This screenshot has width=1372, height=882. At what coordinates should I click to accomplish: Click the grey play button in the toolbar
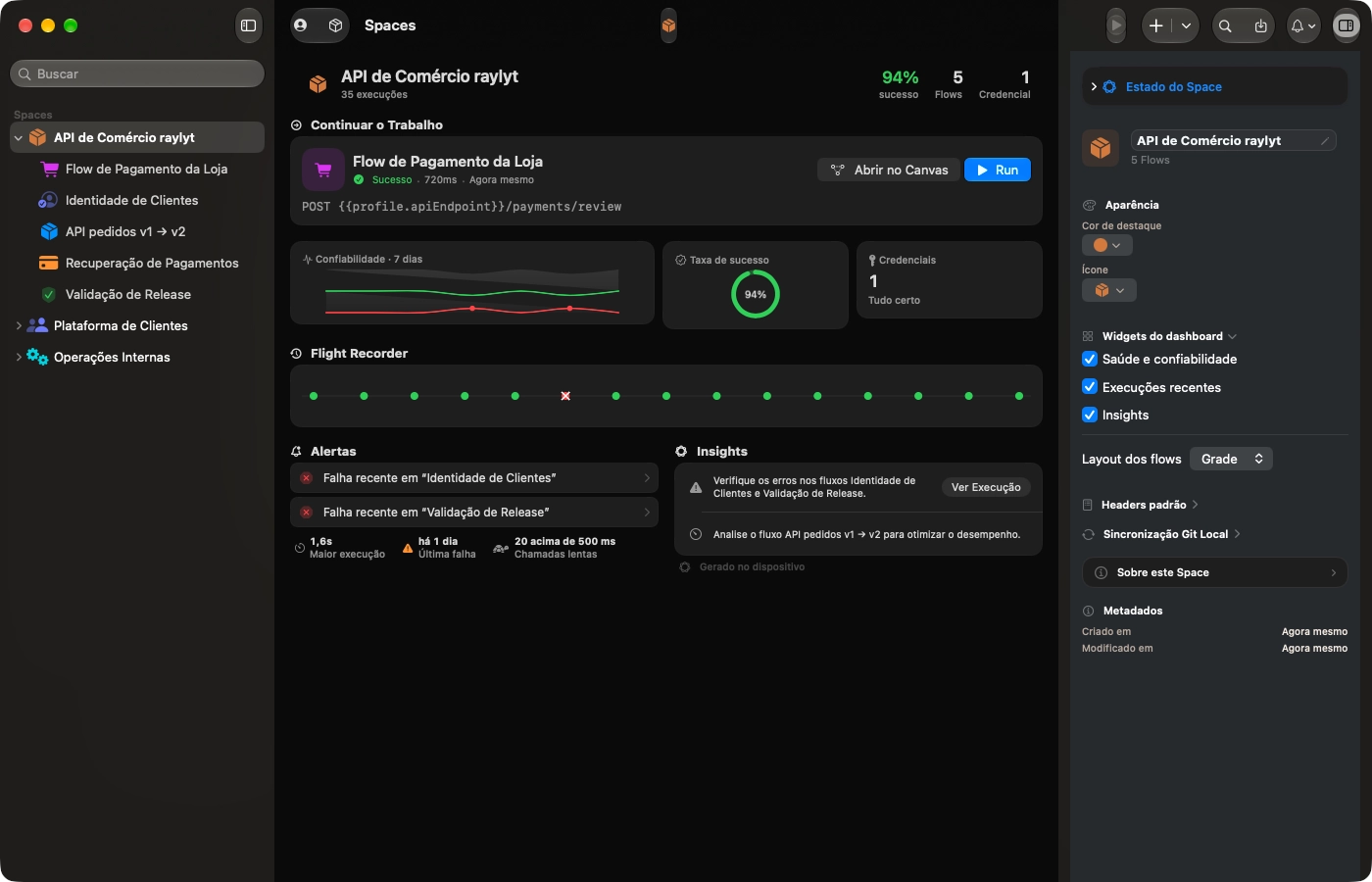[1116, 25]
